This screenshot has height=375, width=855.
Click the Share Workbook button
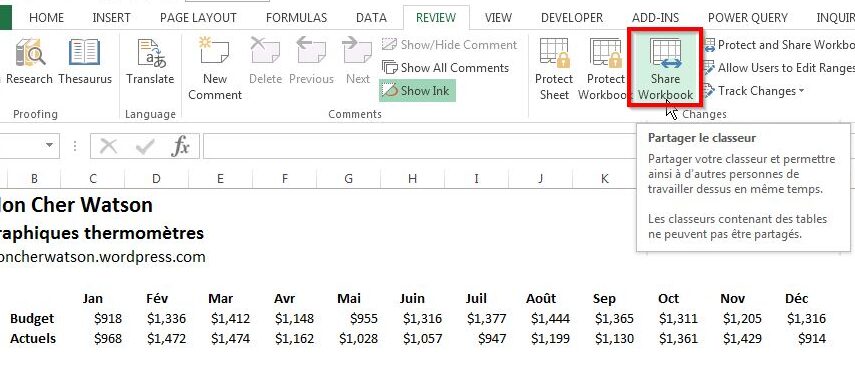(665, 69)
